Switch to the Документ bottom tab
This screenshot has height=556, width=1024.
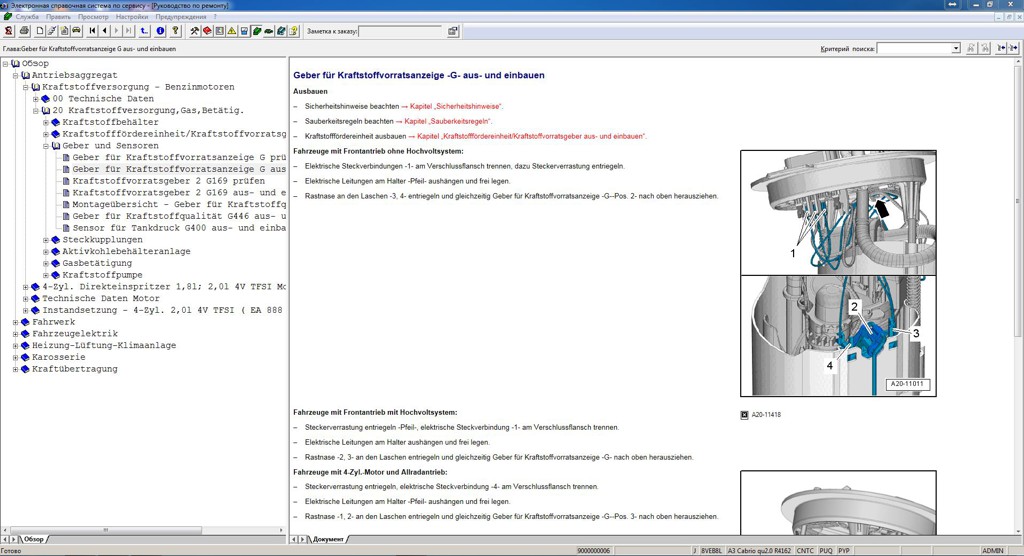[328, 539]
